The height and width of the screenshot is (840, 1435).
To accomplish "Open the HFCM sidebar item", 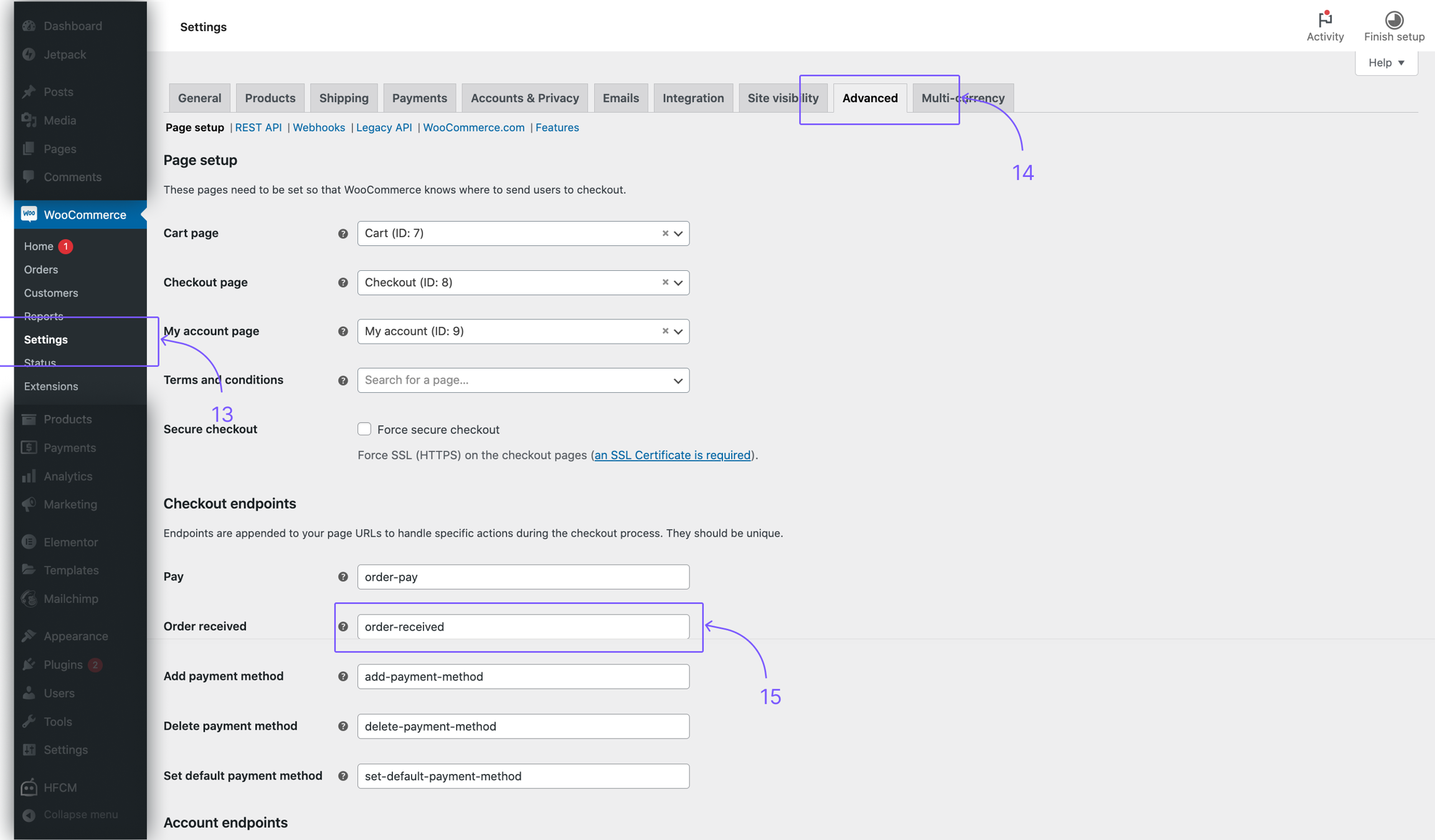I will point(60,787).
